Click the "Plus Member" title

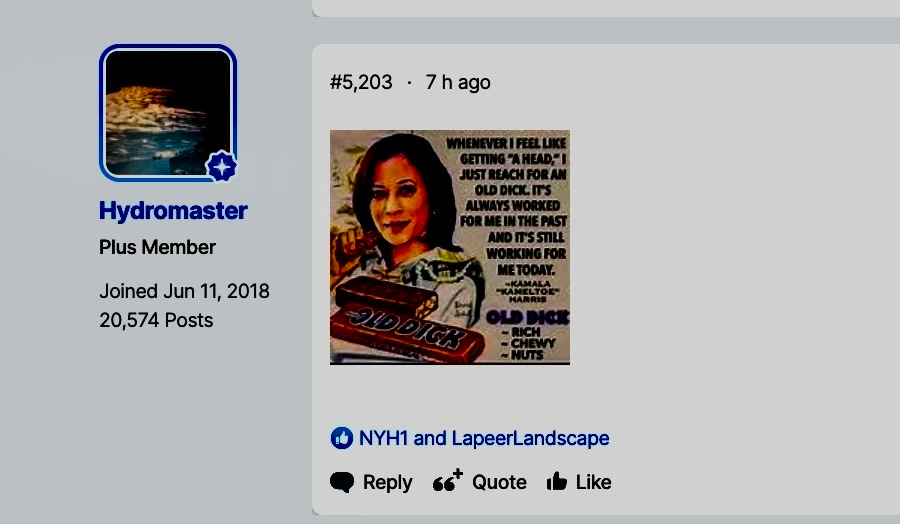(x=157, y=247)
